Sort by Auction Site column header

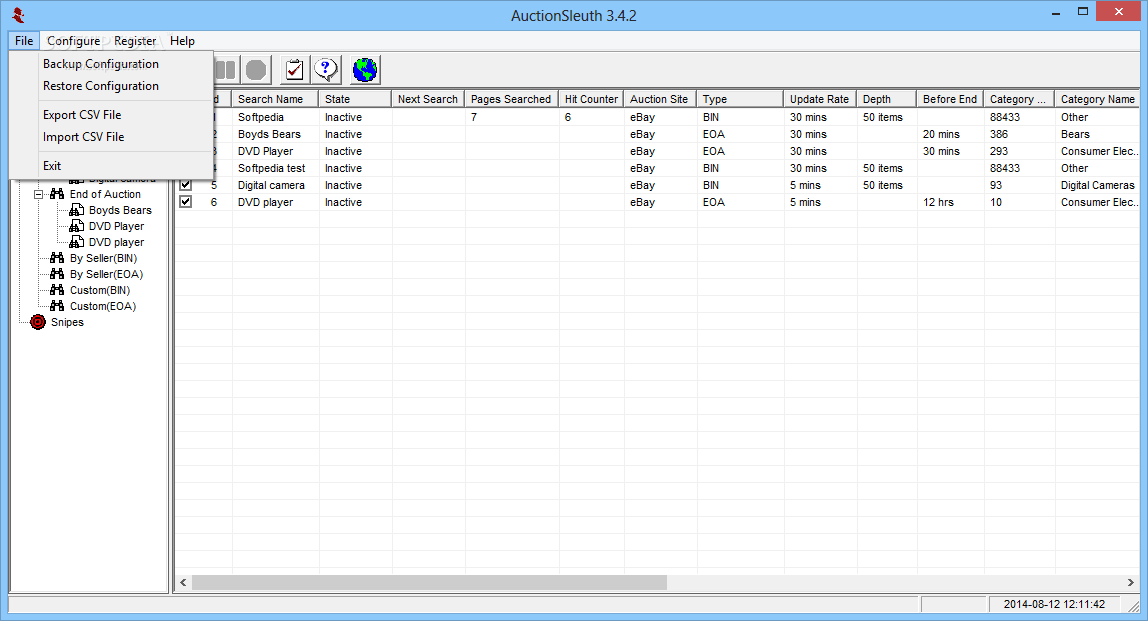tap(660, 99)
